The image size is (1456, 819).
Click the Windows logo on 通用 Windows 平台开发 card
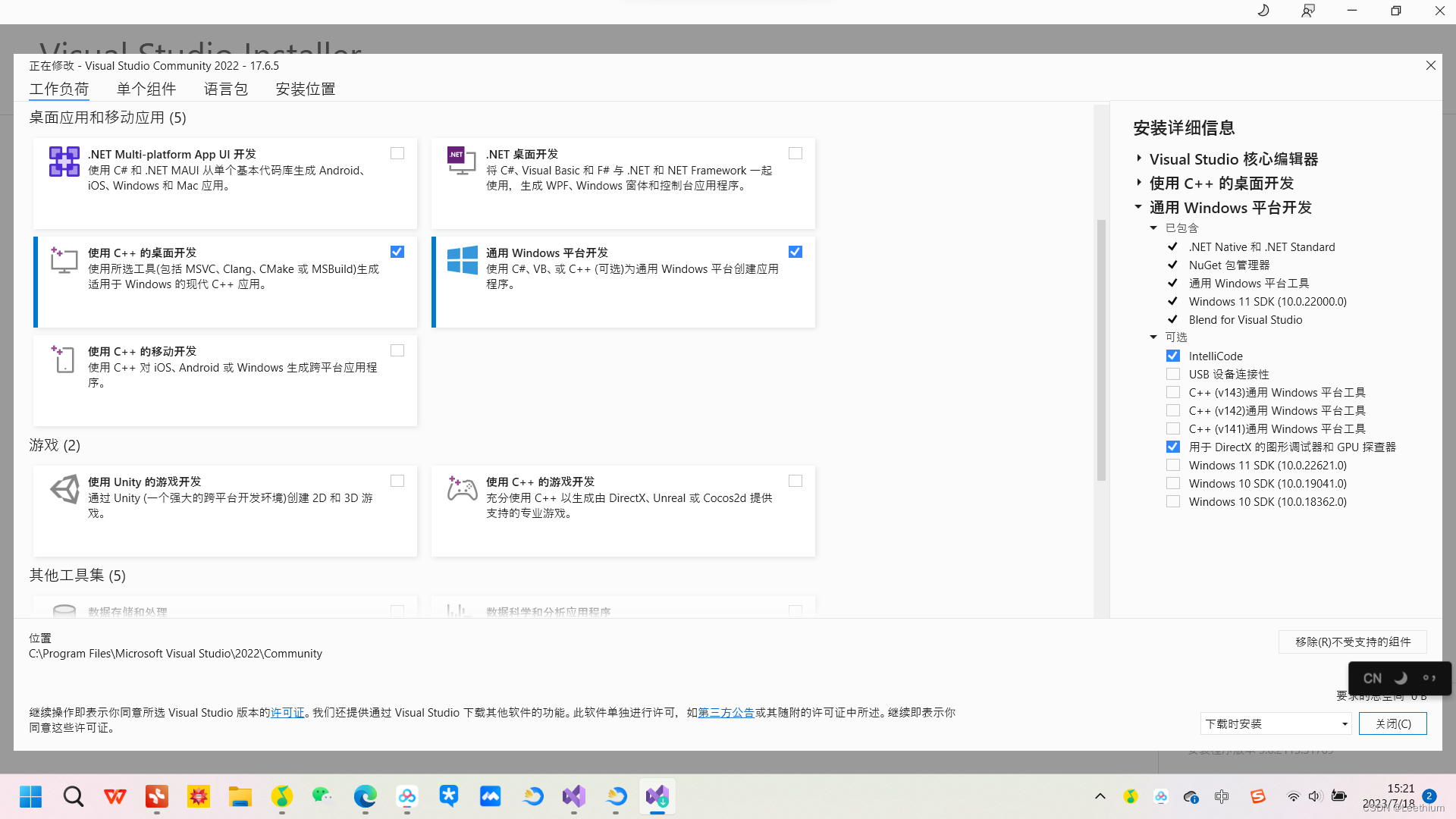tap(462, 260)
